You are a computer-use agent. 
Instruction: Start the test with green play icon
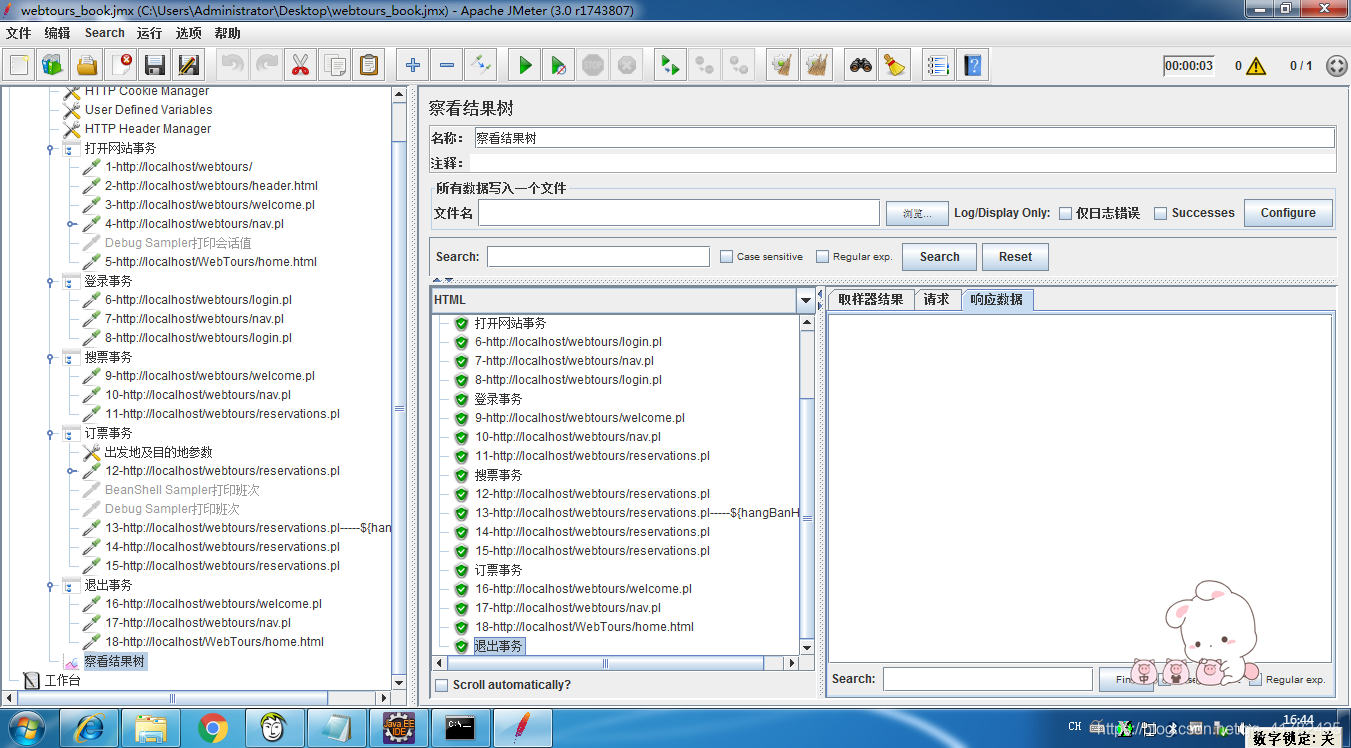(x=525, y=66)
